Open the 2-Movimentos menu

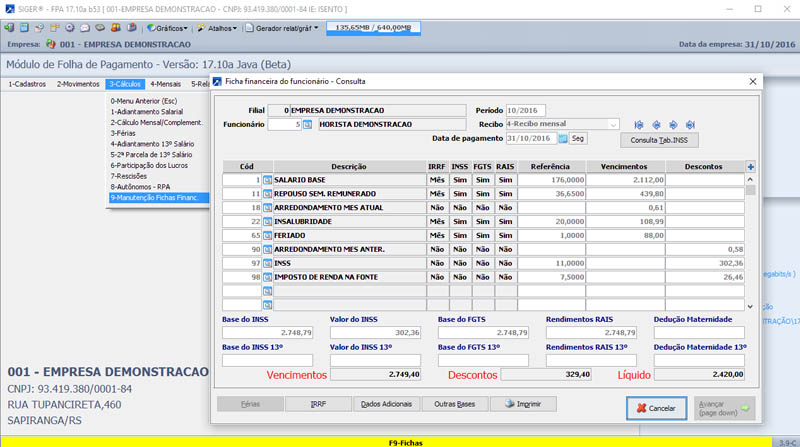tap(78, 84)
